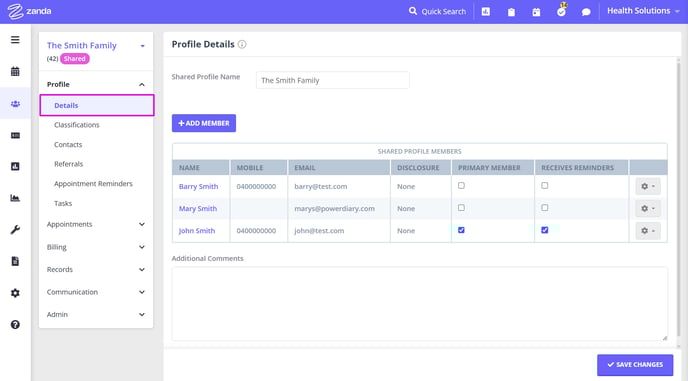Open the bar chart report icon in sidebar

tap(15, 166)
